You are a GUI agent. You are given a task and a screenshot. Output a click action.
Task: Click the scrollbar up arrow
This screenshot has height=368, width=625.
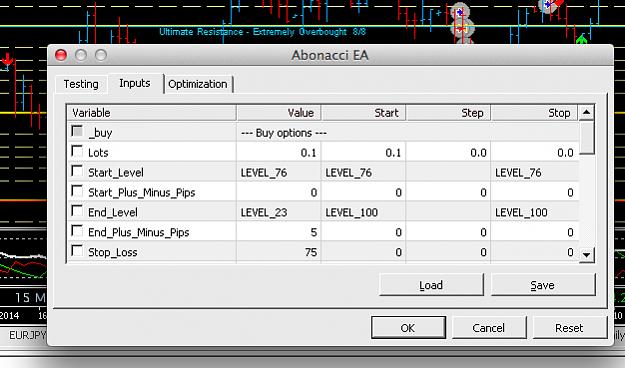click(586, 112)
